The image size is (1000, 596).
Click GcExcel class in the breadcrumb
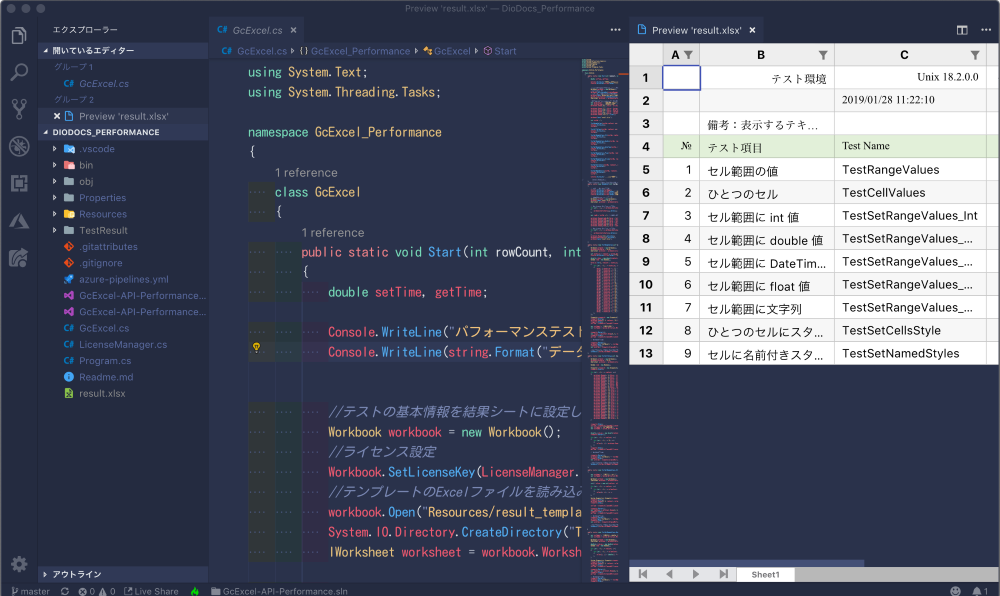coord(452,51)
